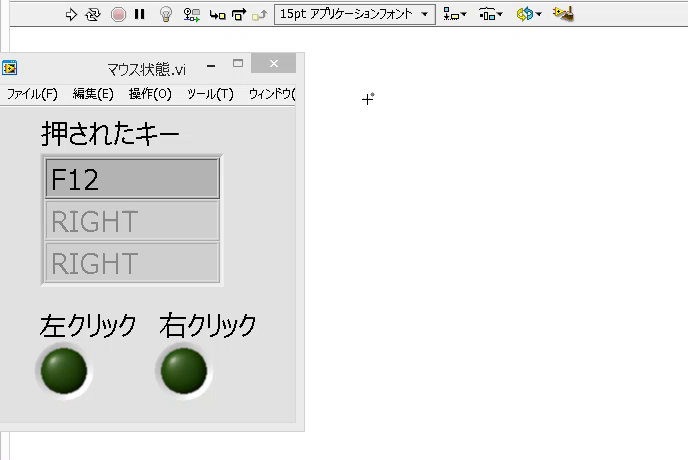
Task: Click the first greyed RIGHT array element
Action: tap(132, 220)
